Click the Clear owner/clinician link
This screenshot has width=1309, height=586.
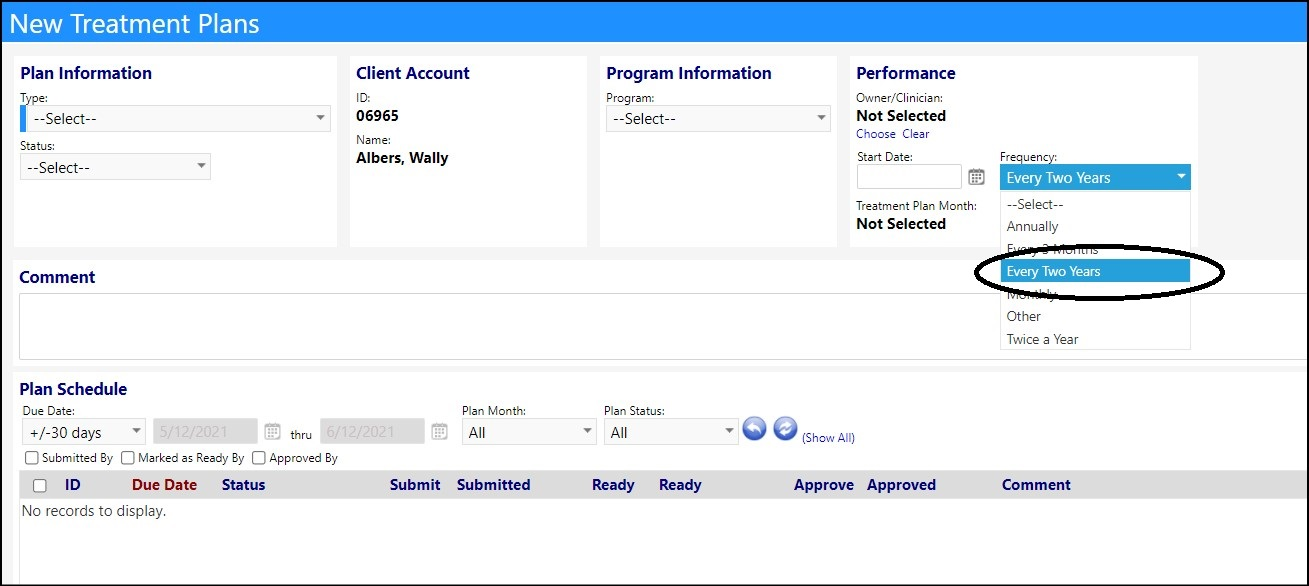click(916, 134)
